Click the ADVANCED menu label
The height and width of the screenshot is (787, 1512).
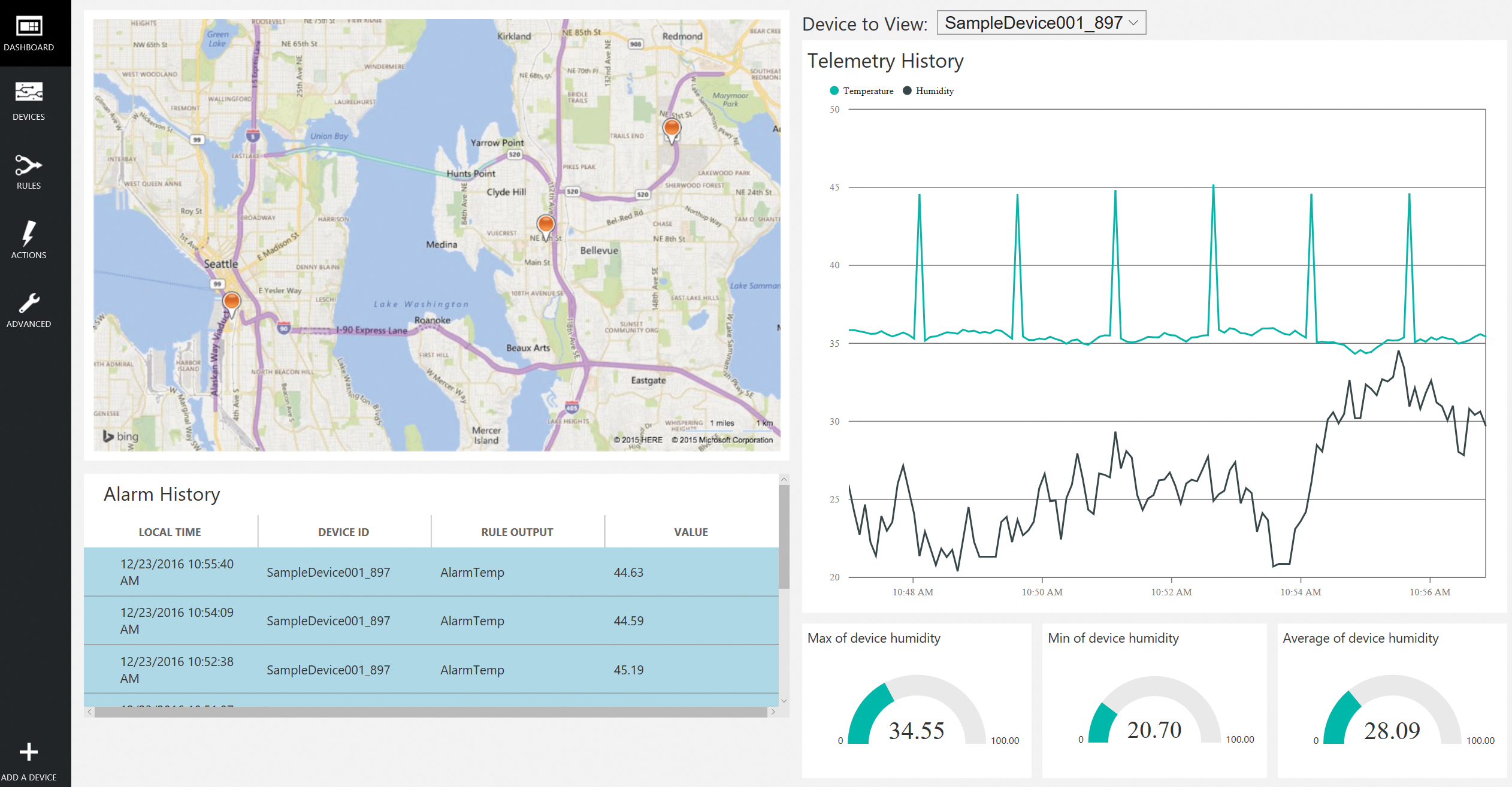tap(29, 324)
